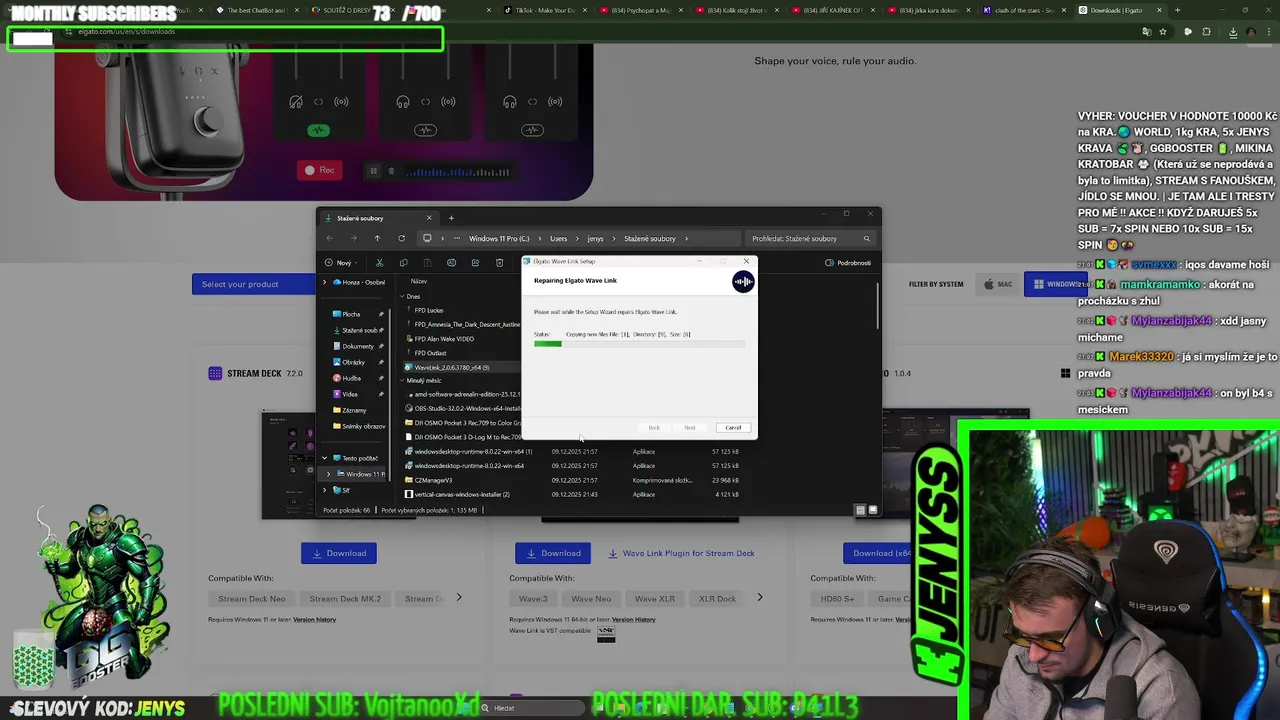Screen dimensions: 1280x720
Task: Select the Stažené soubory Explorer tab
Action: (x=378, y=218)
